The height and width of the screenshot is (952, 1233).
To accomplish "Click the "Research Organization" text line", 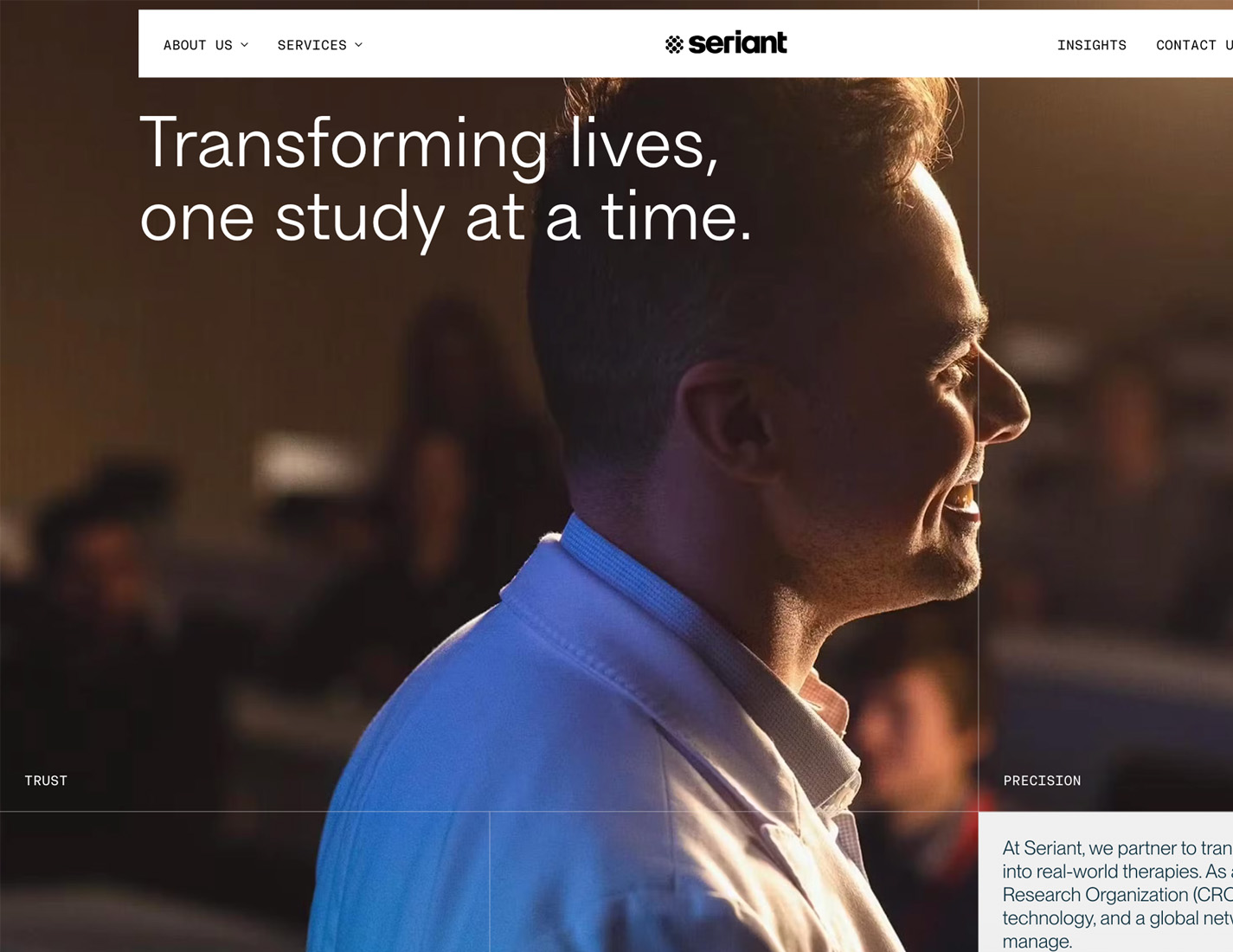I will pyautogui.click(x=1117, y=895).
